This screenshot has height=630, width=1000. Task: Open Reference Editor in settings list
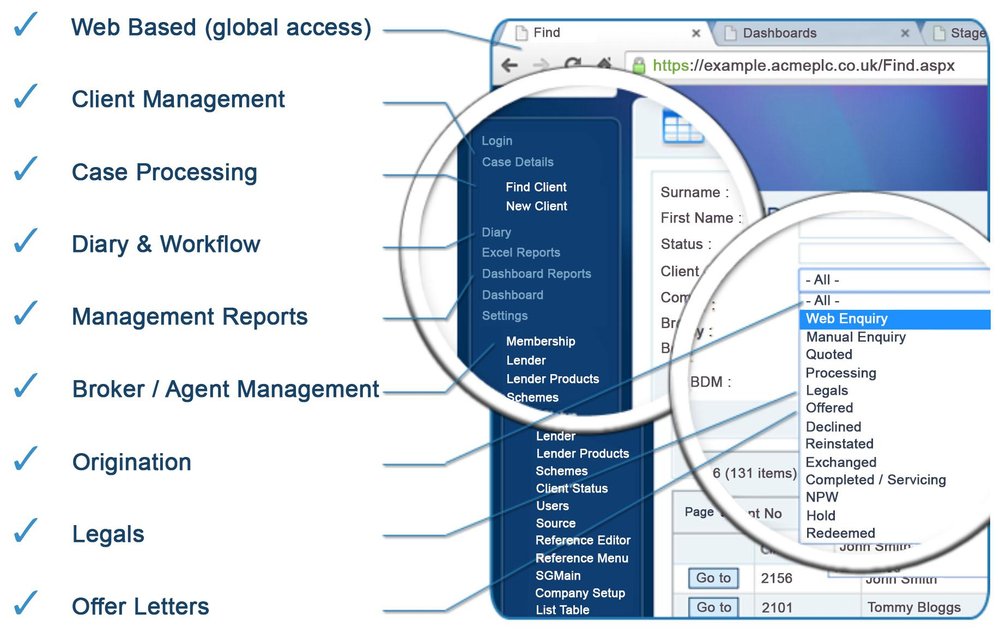click(x=583, y=540)
